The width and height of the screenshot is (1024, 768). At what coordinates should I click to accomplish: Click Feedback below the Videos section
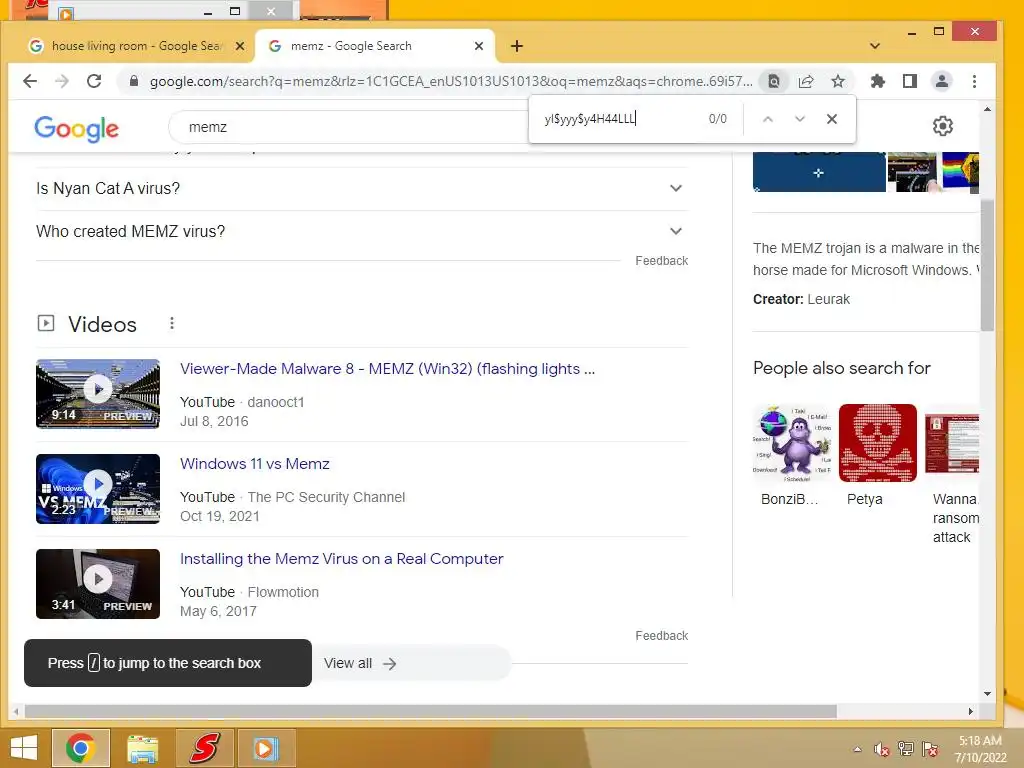point(662,635)
